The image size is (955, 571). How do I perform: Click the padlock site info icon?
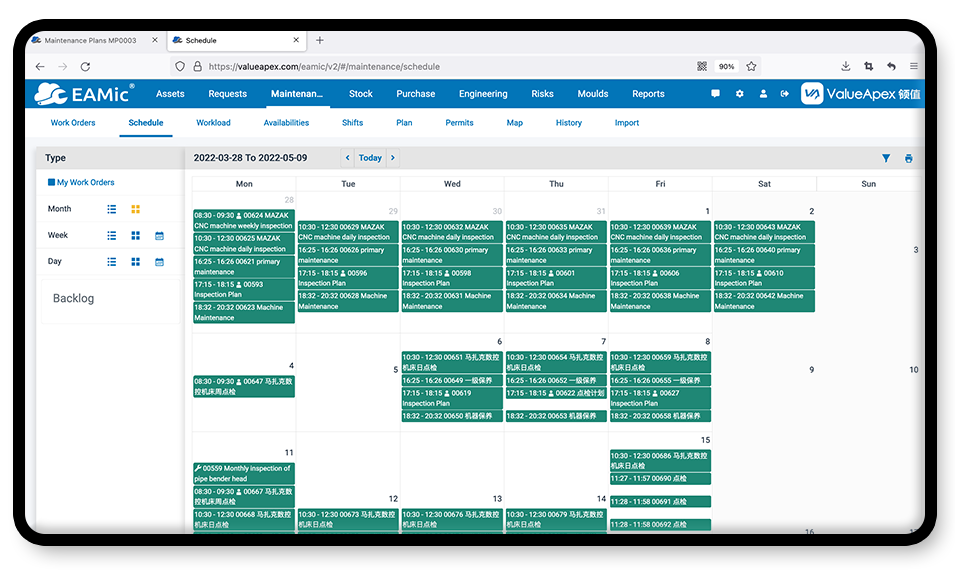(x=197, y=66)
